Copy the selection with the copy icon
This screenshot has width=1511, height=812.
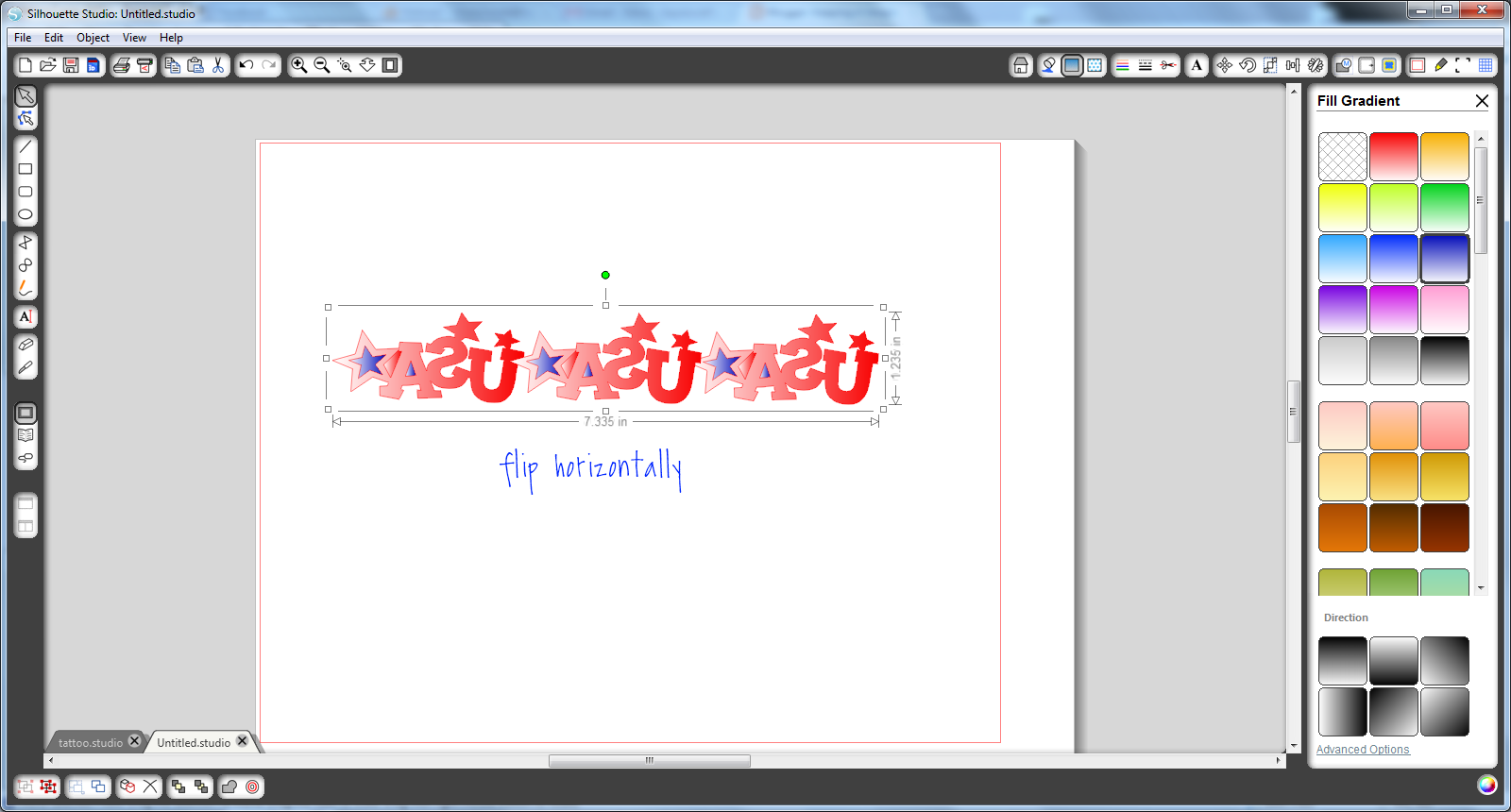click(173, 65)
